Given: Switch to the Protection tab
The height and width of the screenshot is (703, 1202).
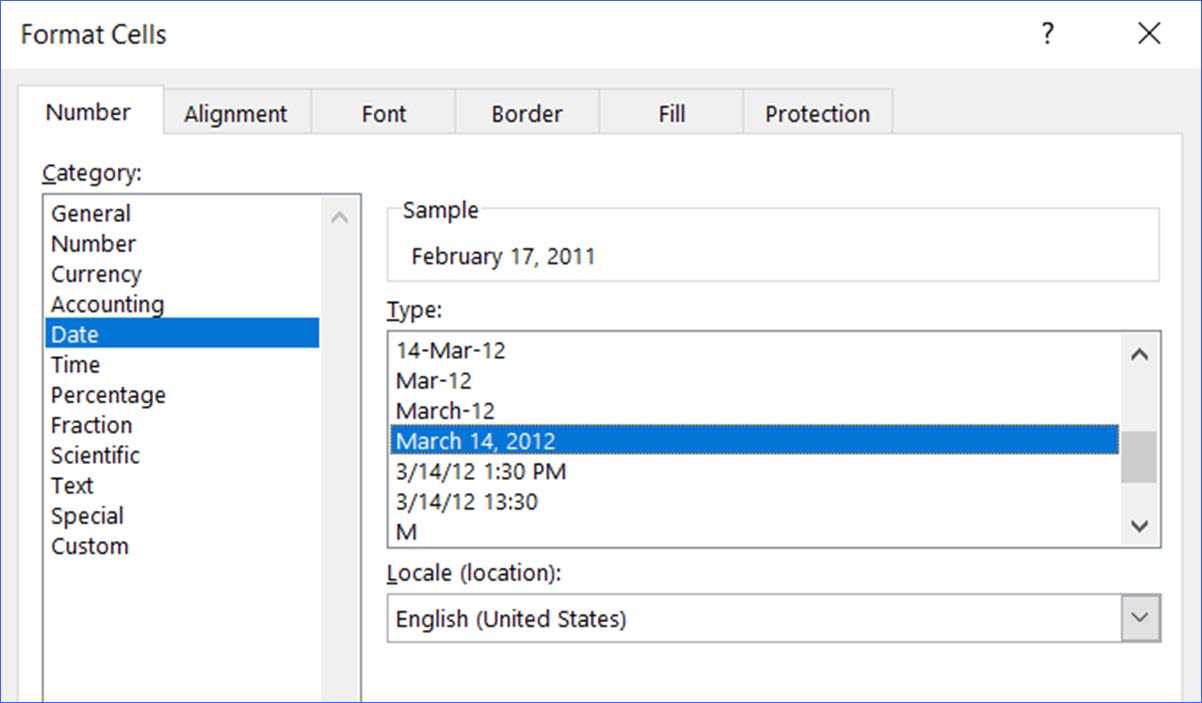Looking at the screenshot, I should coord(817,113).
